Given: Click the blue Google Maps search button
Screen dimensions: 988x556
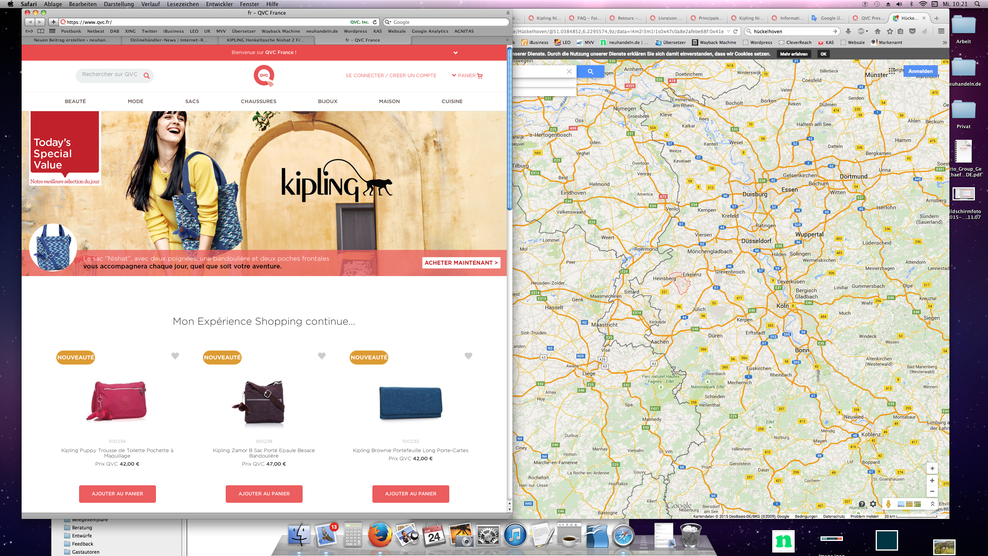Looking at the screenshot, I should pos(590,72).
